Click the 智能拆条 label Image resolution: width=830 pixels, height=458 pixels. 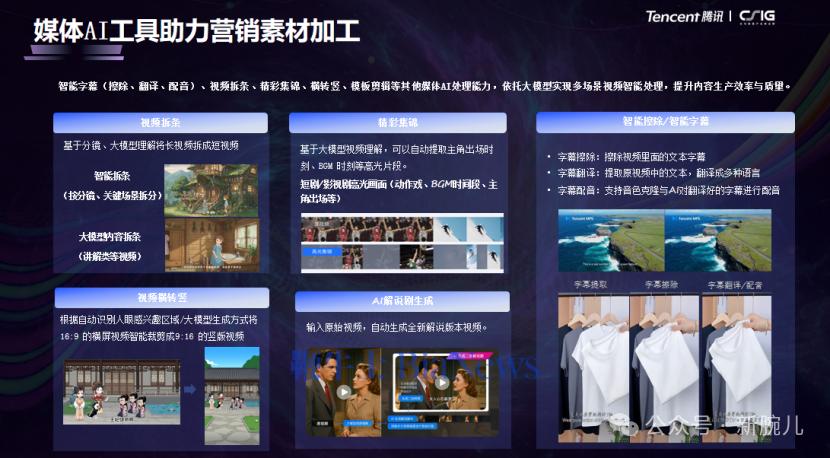(x=112, y=176)
